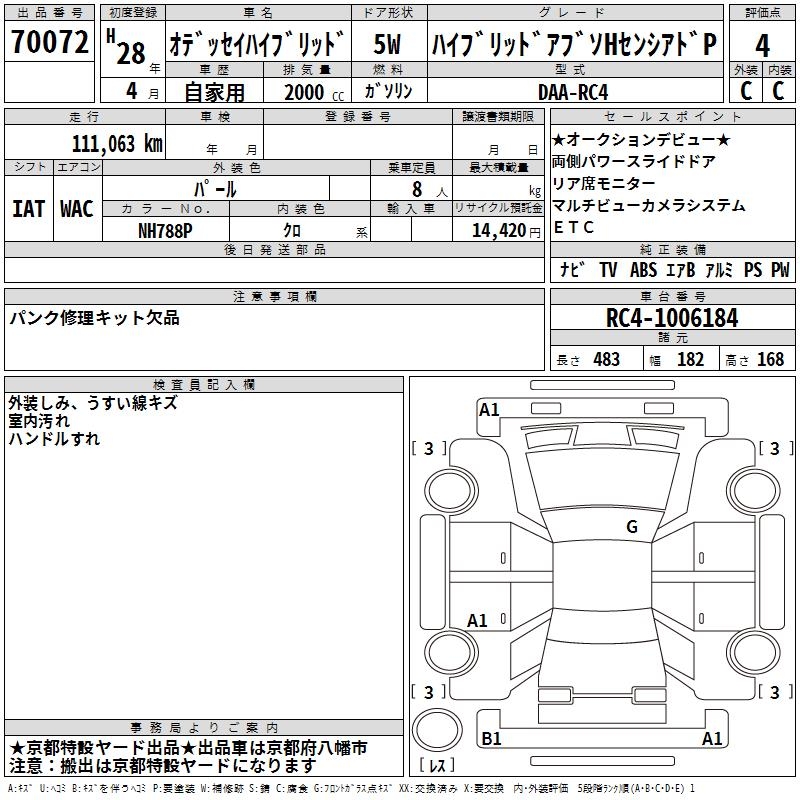
Task: Click the B1 mark on rear bumper
Action: tap(491, 738)
